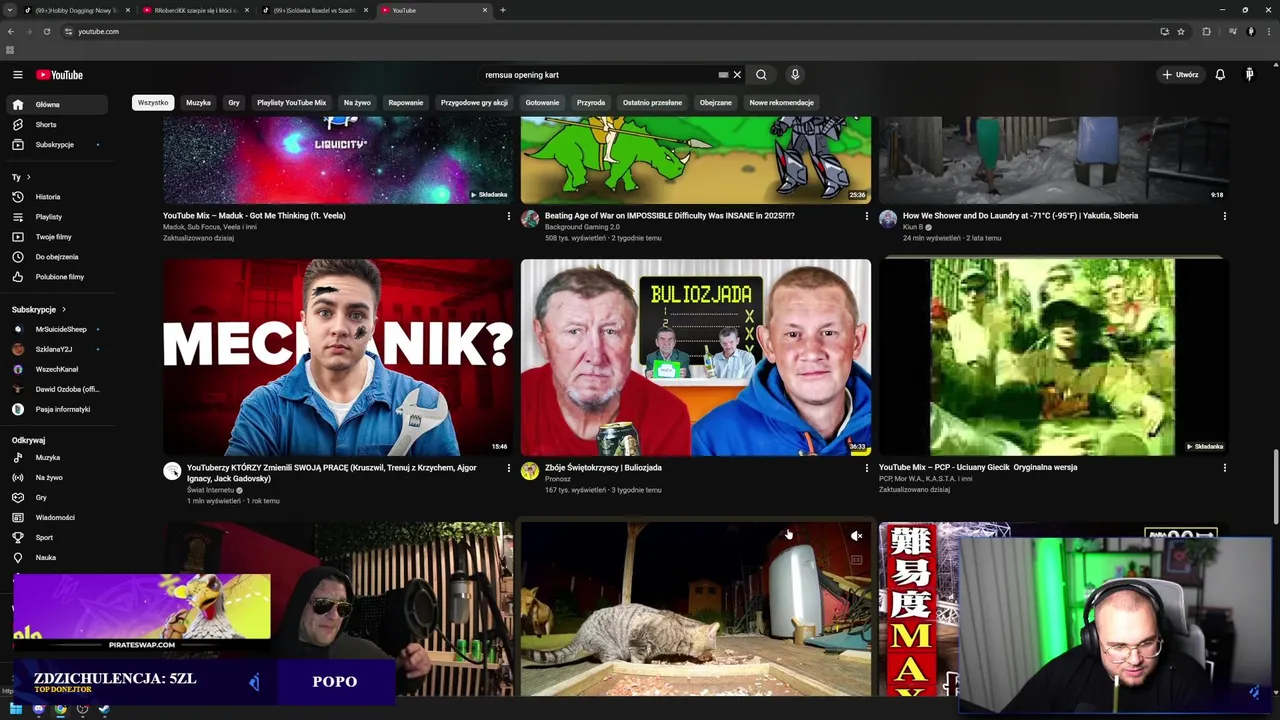Open new browser tab with plus
The image size is (1280, 720).
click(x=502, y=10)
